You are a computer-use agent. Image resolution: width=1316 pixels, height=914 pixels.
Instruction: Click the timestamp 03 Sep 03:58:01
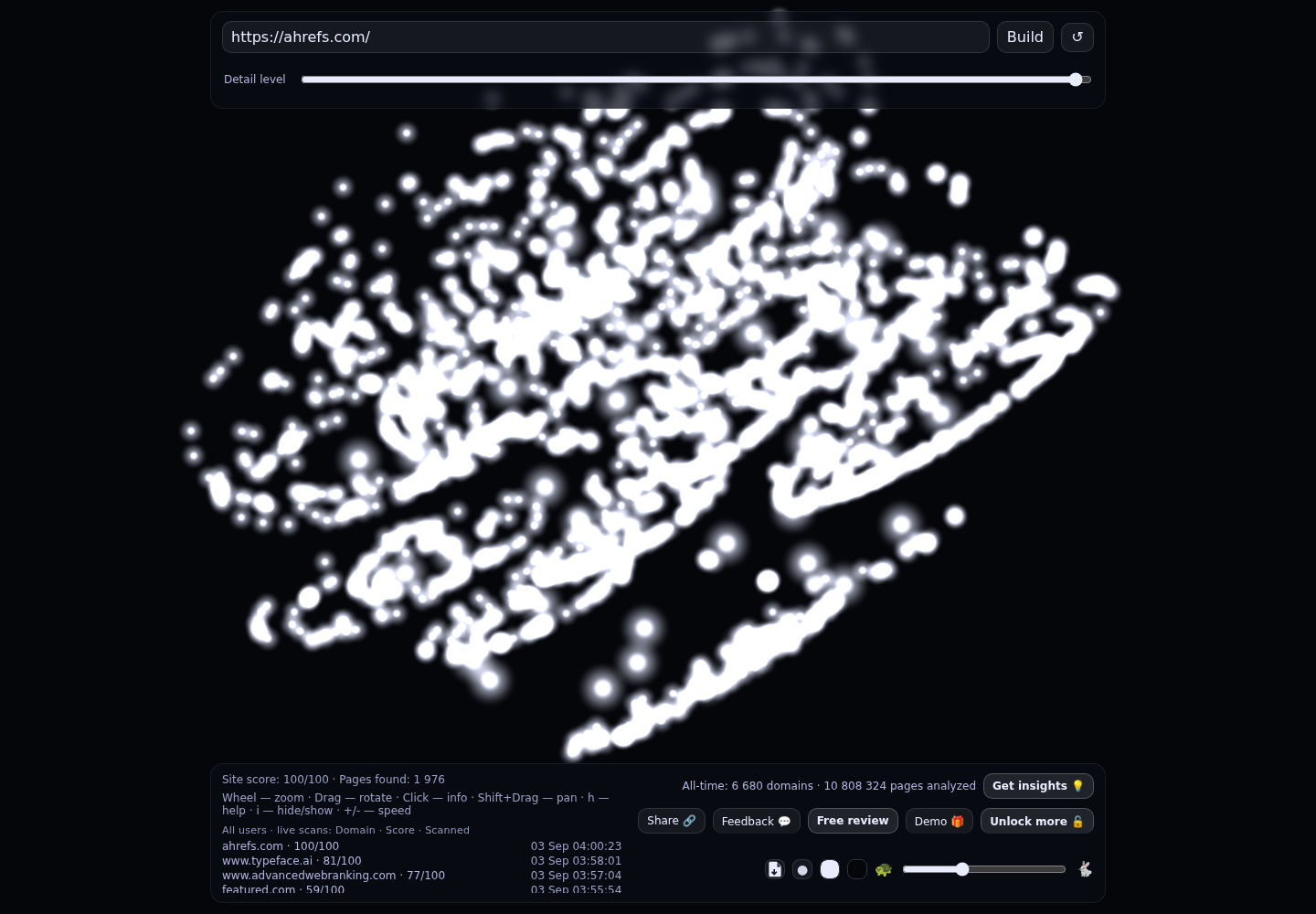tap(576, 861)
